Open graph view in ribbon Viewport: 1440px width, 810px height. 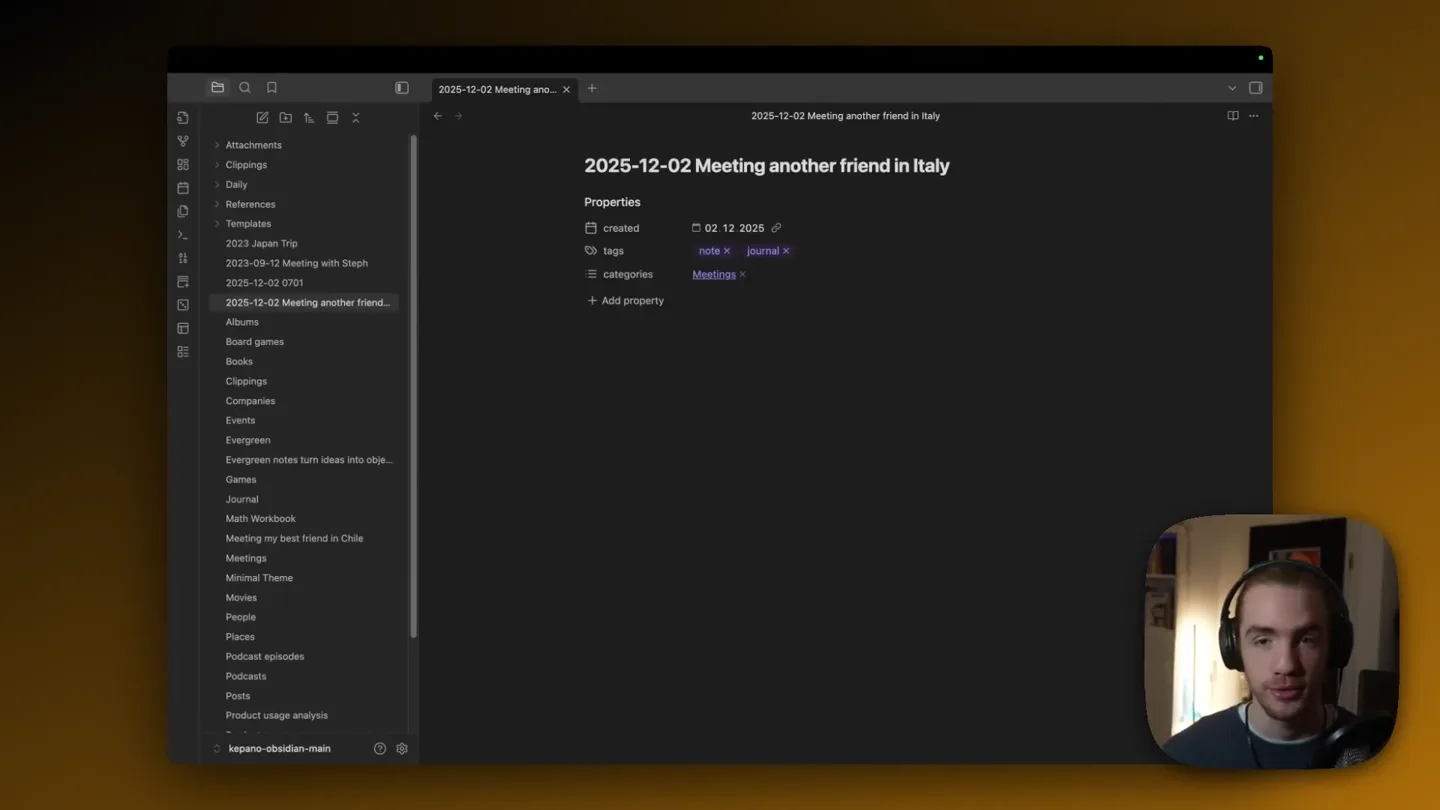pyautogui.click(x=183, y=141)
